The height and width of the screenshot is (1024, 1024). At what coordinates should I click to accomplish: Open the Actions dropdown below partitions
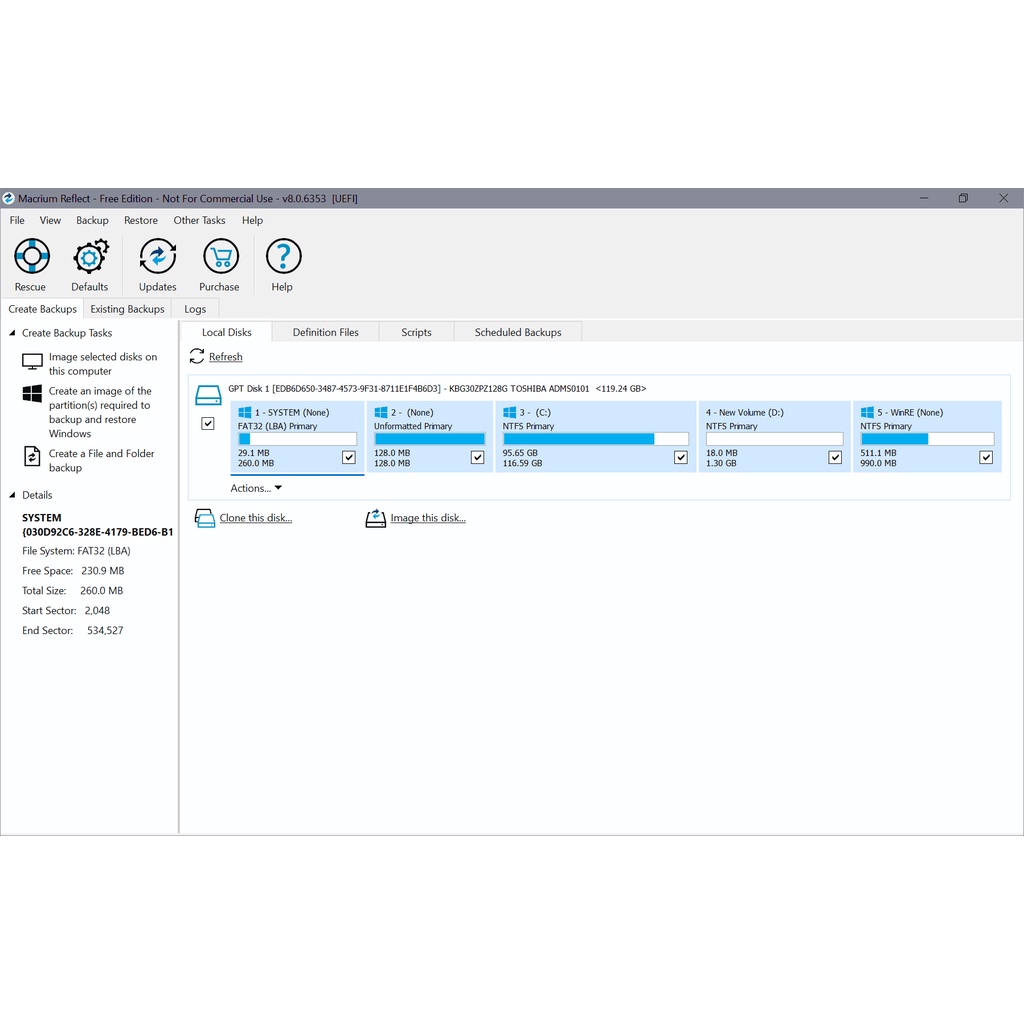tap(256, 488)
